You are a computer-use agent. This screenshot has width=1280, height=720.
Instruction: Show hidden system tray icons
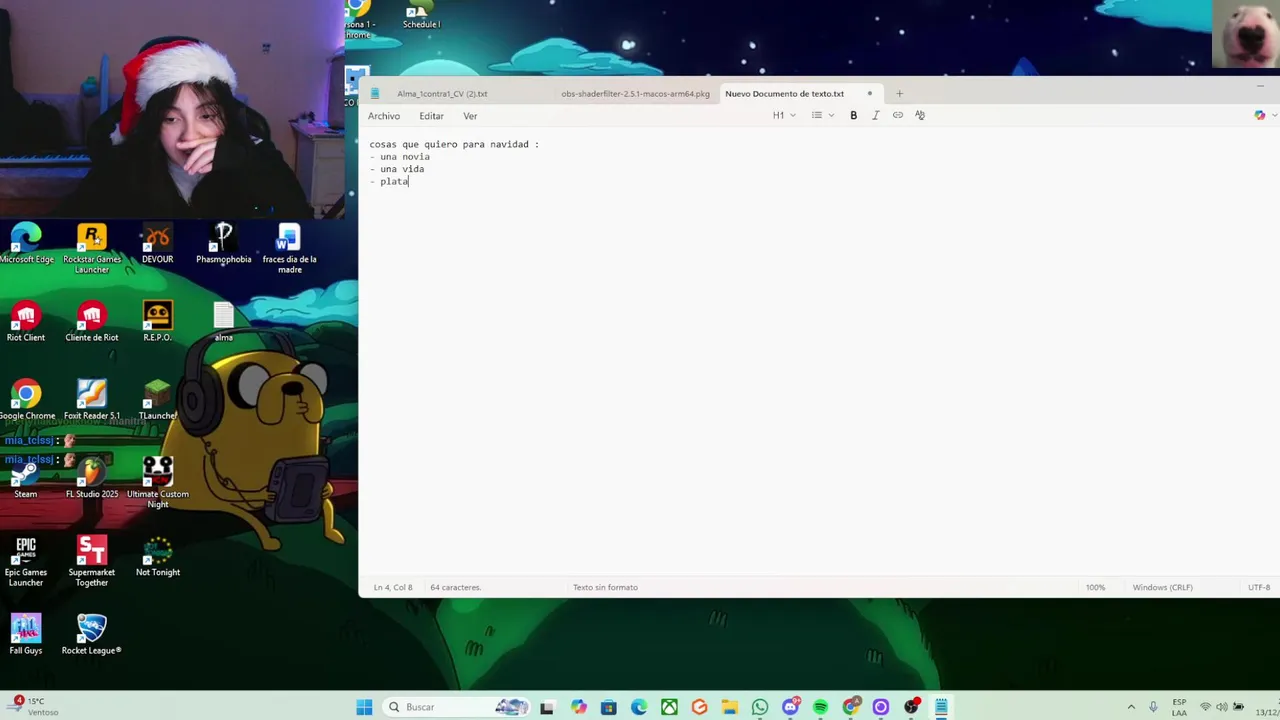1131,707
